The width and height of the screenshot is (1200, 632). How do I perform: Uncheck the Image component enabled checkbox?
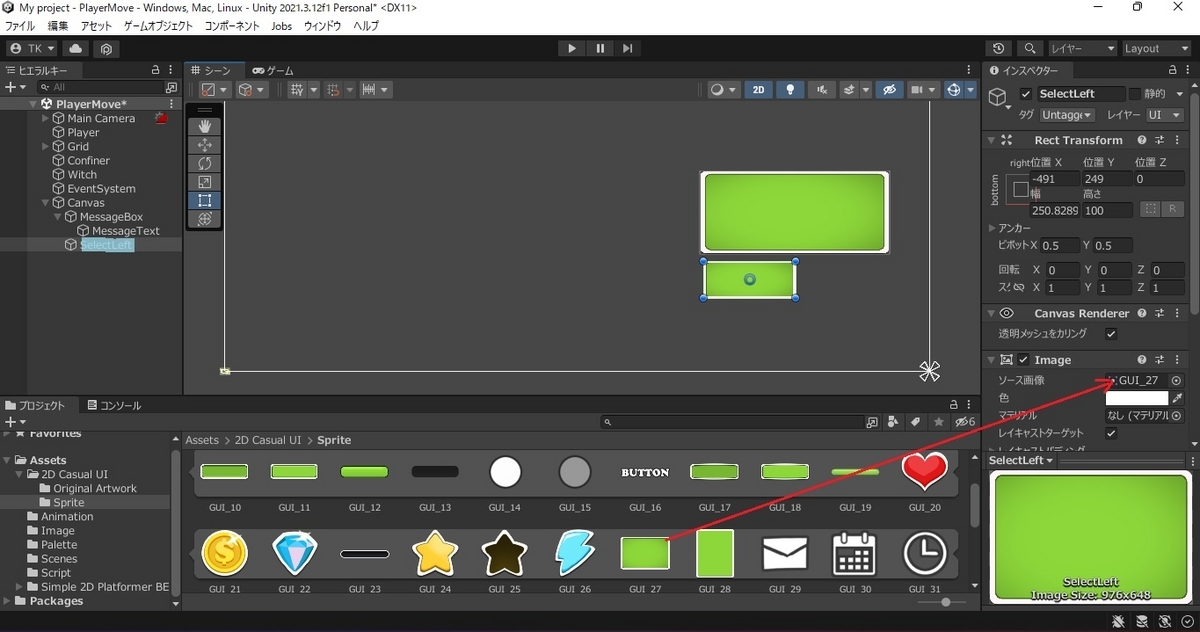(x=1023, y=360)
